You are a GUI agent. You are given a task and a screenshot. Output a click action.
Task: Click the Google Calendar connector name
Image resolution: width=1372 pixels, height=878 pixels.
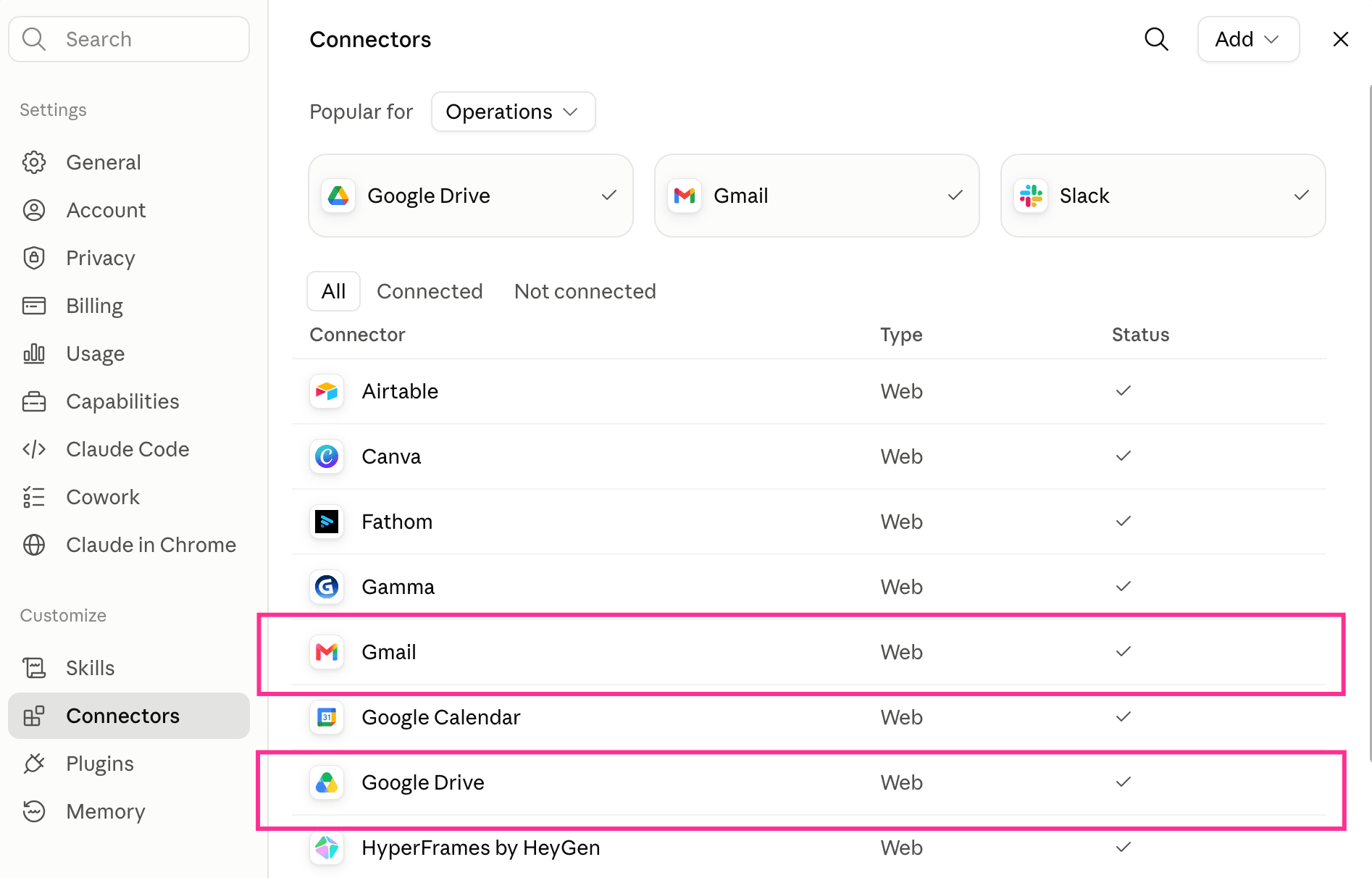click(441, 717)
